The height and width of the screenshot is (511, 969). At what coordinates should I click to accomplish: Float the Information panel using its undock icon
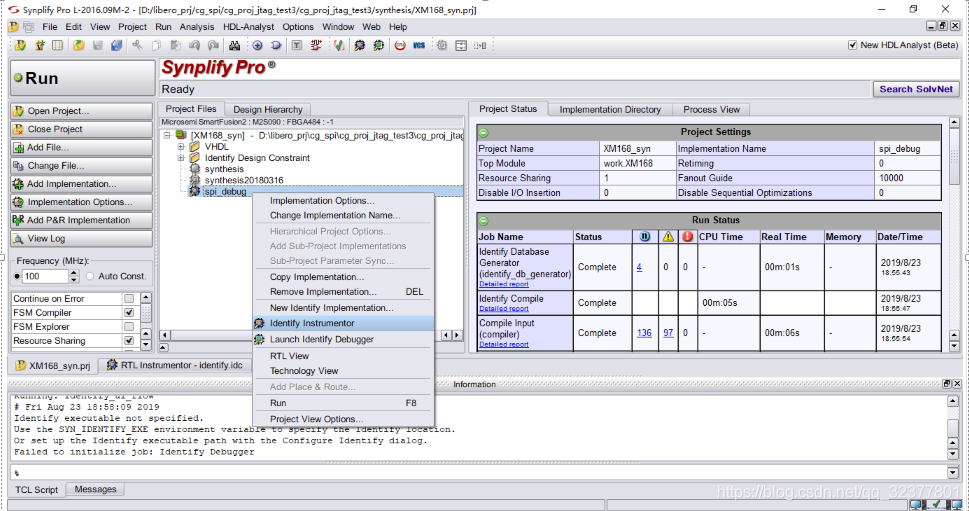[x=946, y=384]
